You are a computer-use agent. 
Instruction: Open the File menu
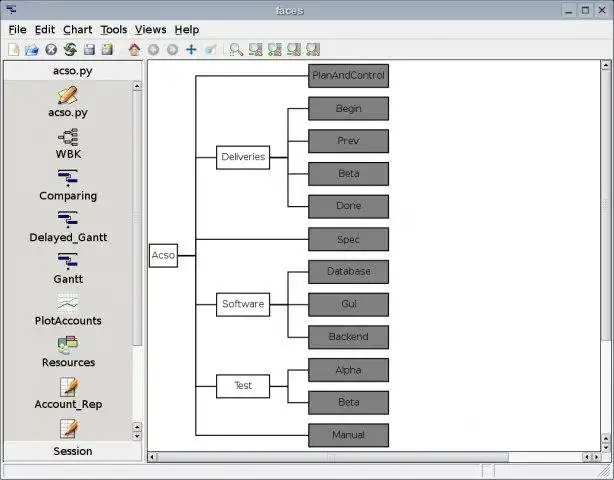pyautogui.click(x=17, y=30)
